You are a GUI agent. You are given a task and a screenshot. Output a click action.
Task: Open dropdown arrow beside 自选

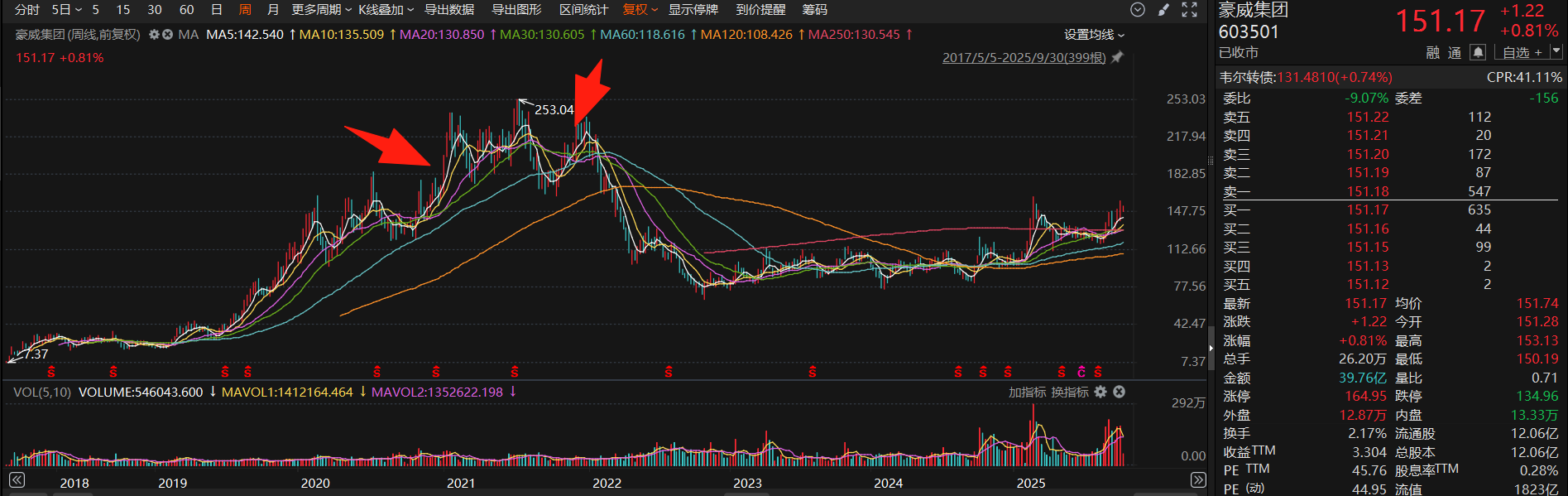pos(1556,51)
